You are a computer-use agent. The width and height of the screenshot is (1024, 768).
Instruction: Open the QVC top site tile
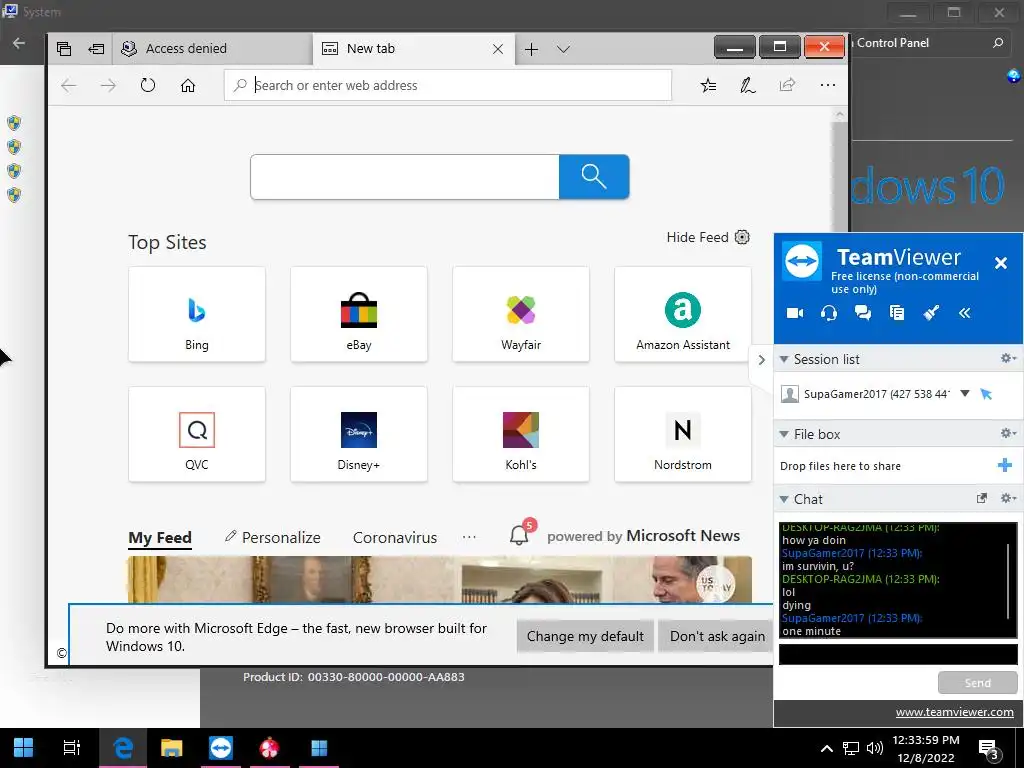click(197, 434)
